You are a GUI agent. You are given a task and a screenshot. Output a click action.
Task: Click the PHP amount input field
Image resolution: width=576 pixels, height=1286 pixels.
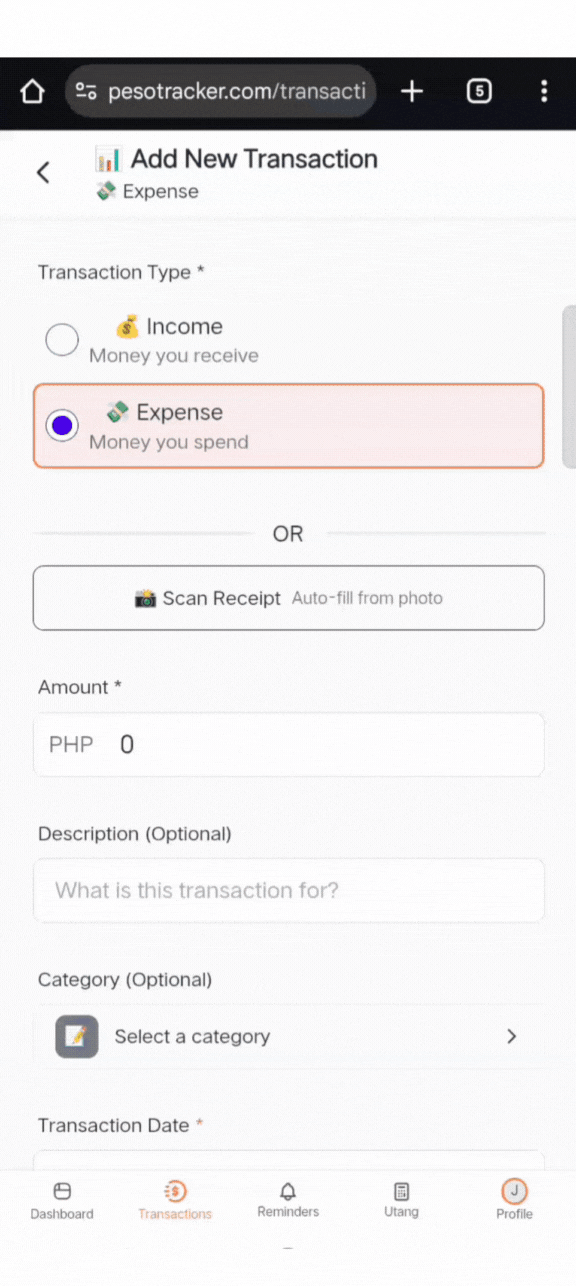tap(288, 744)
